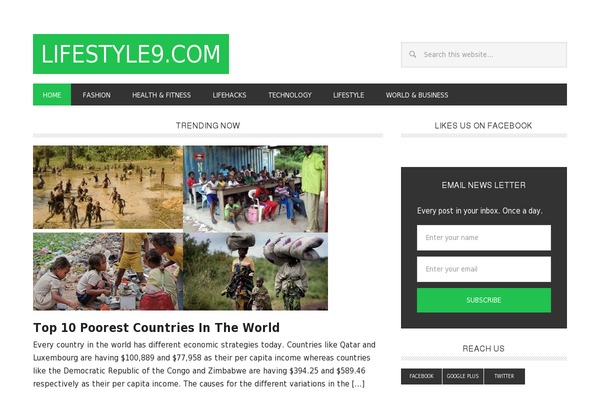Open Top 10 Poorest Countries article title

point(156,328)
